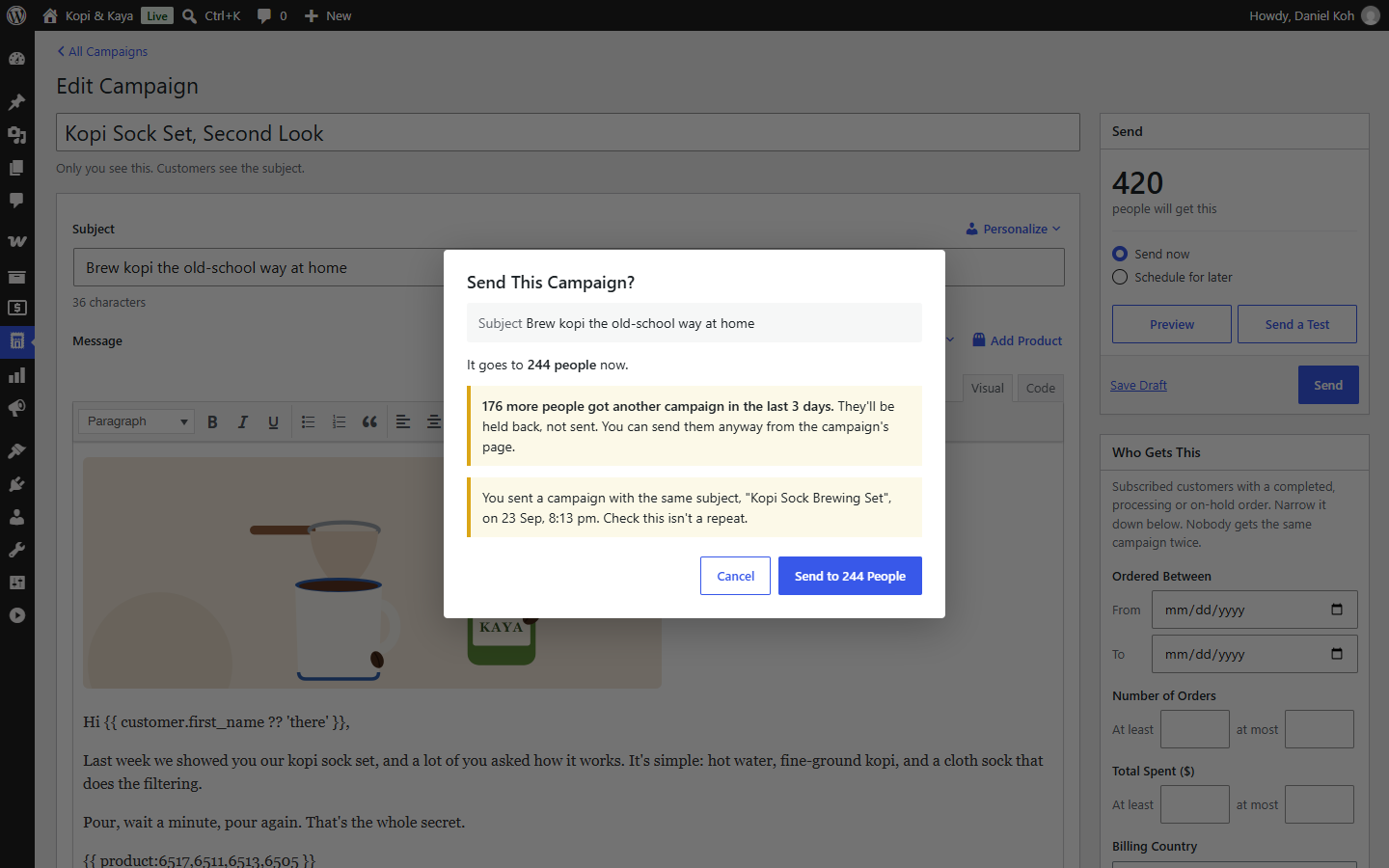Confirm Send to 244 People
This screenshot has height=868, width=1389.
pos(850,576)
